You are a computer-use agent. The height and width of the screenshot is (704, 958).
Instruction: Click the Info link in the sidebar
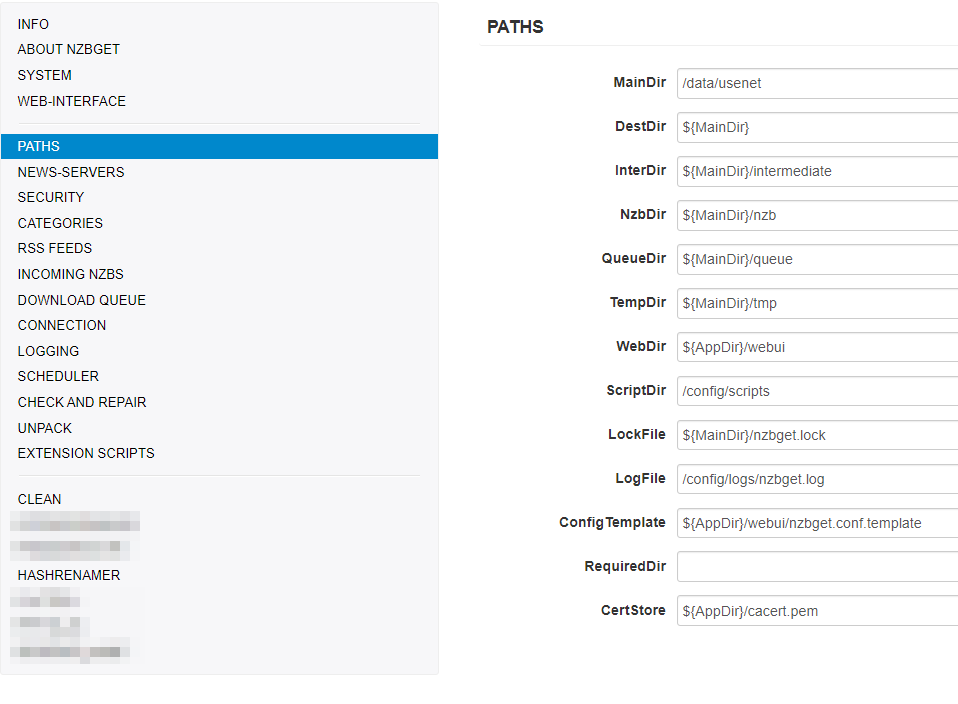pyautogui.click(x=33, y=24)
